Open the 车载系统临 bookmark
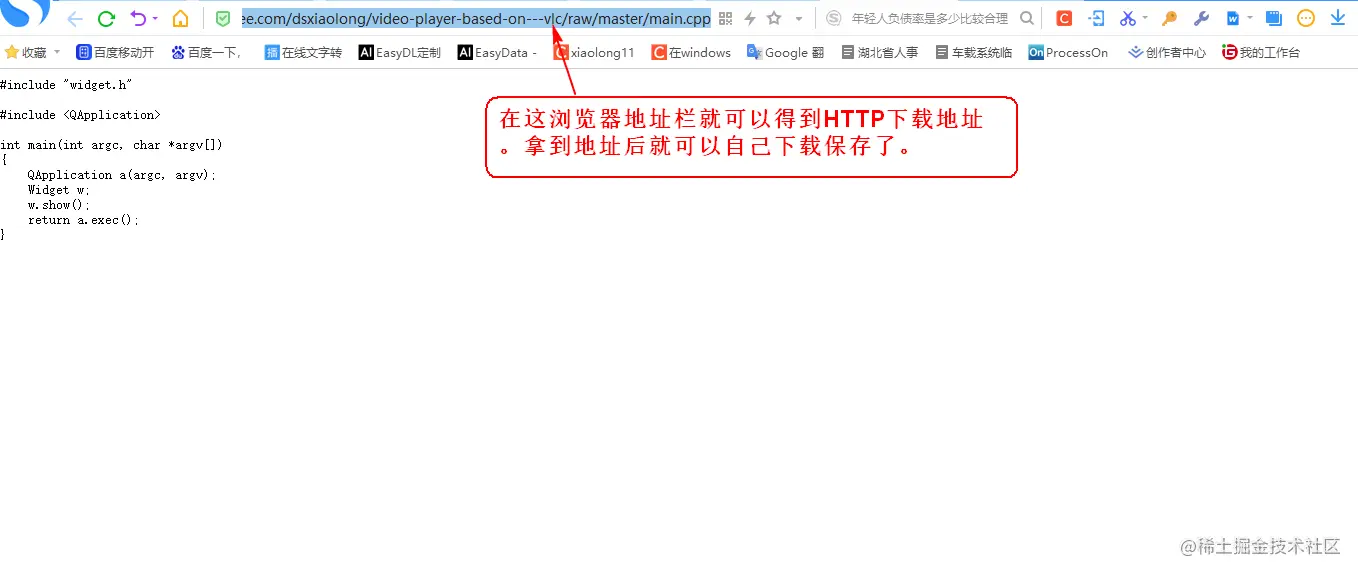1358x574 pixels. click(x=974, y=52)
